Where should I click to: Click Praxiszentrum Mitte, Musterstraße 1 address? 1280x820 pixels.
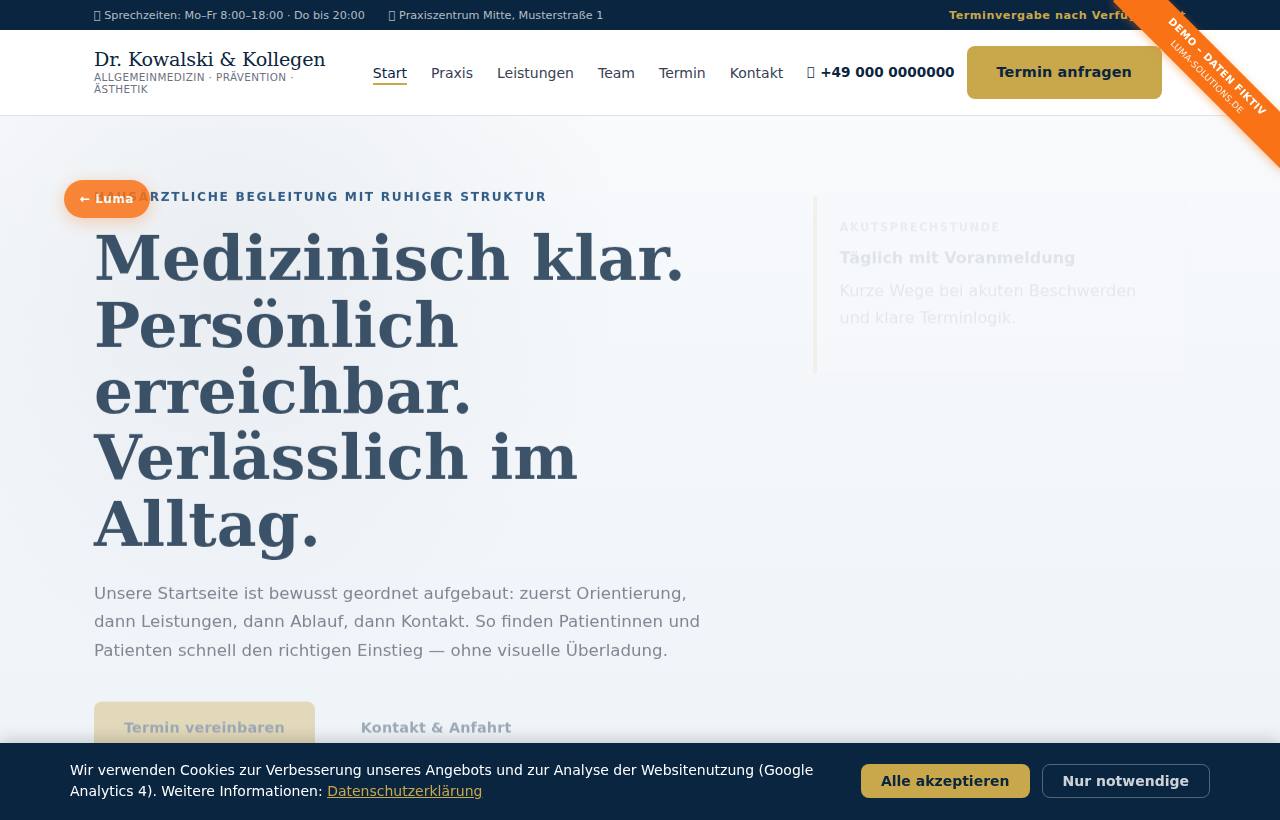coord(495,15)
